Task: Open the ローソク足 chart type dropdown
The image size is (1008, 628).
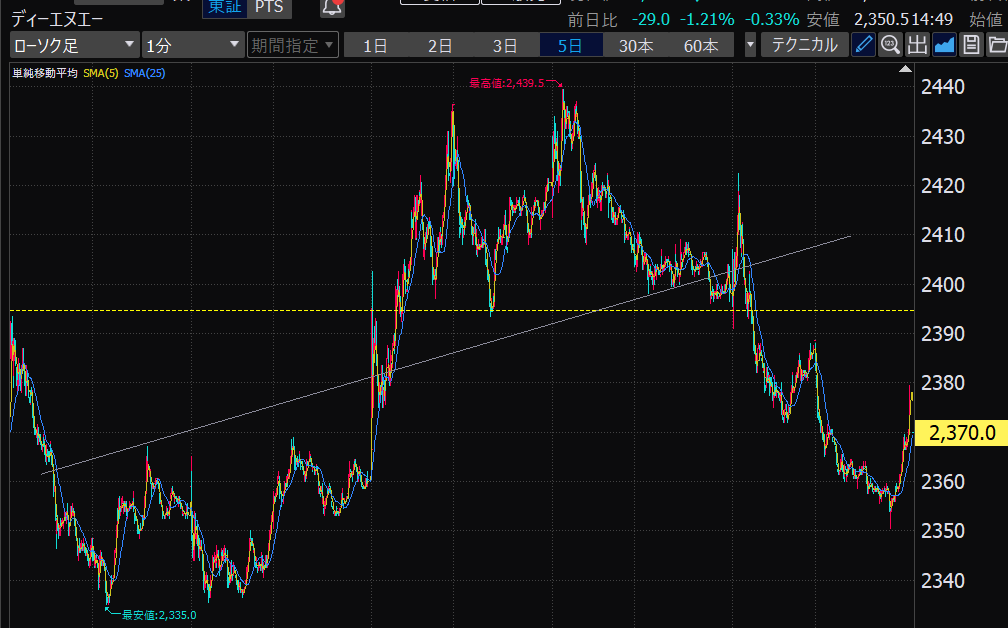Action: click(x=75, y=46)
